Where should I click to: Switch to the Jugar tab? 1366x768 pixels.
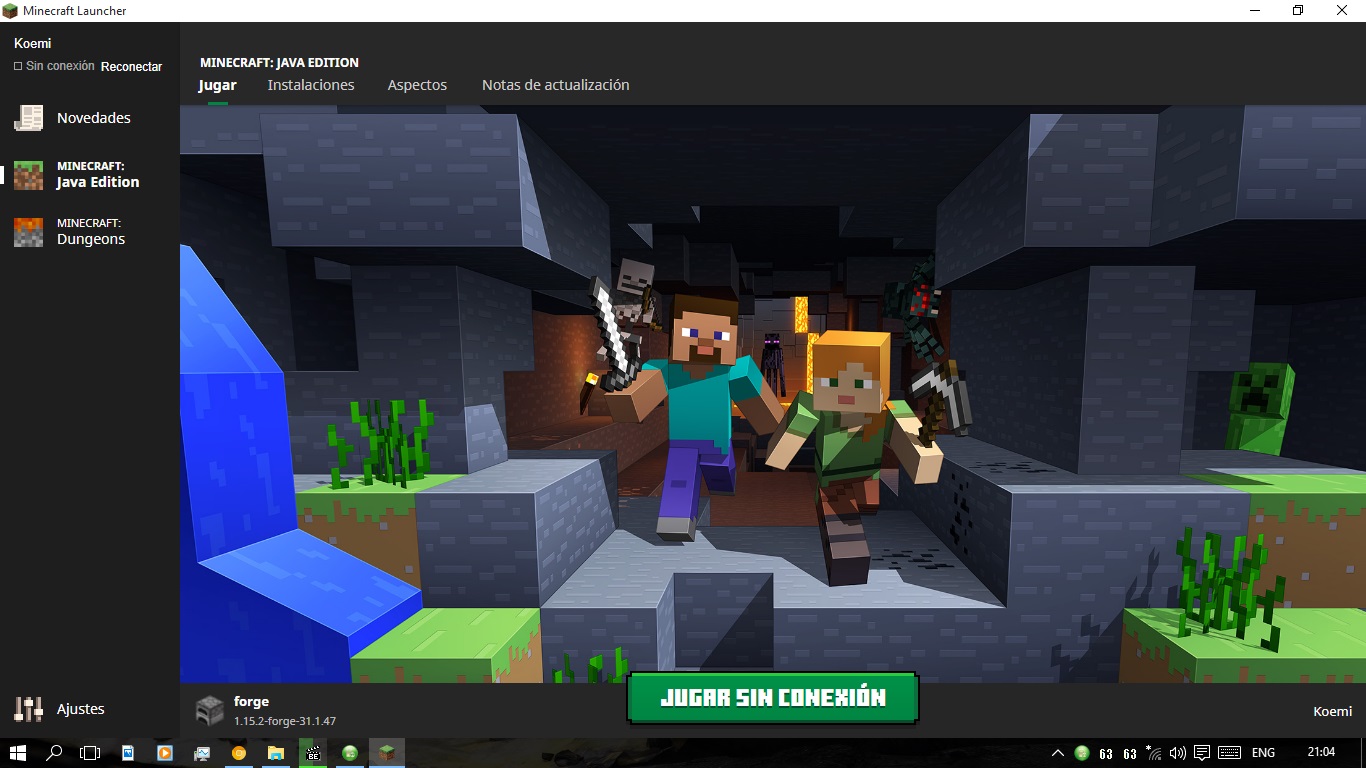(x=217, y=85)
